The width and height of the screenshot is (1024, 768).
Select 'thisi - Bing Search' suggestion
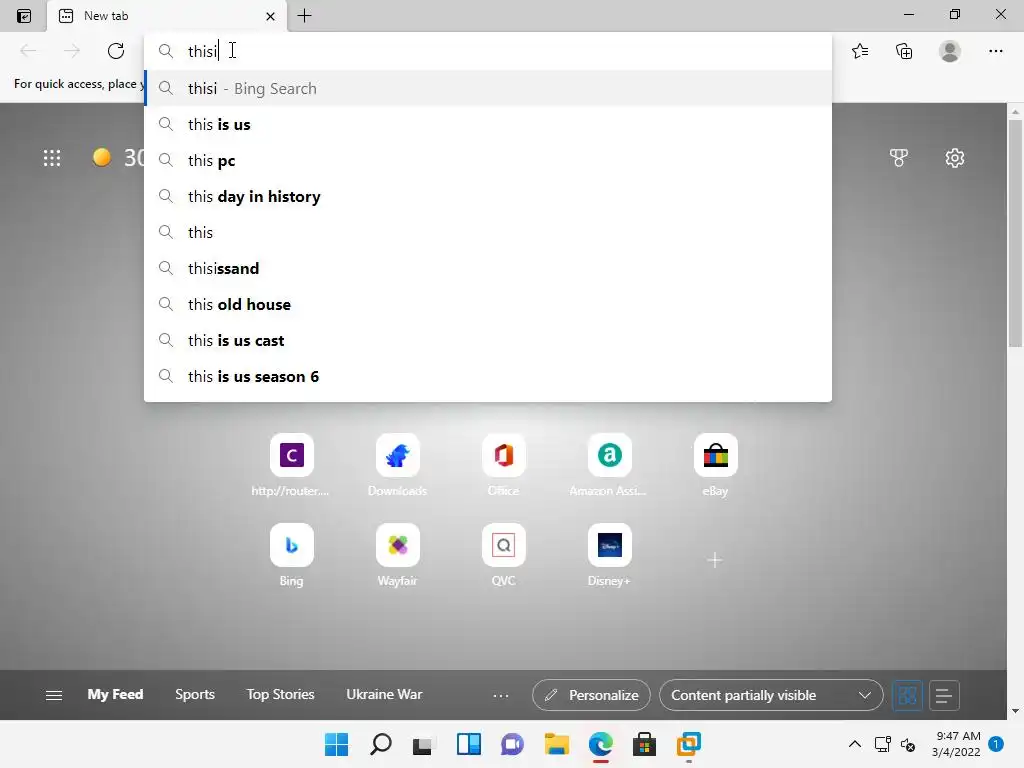488,88
